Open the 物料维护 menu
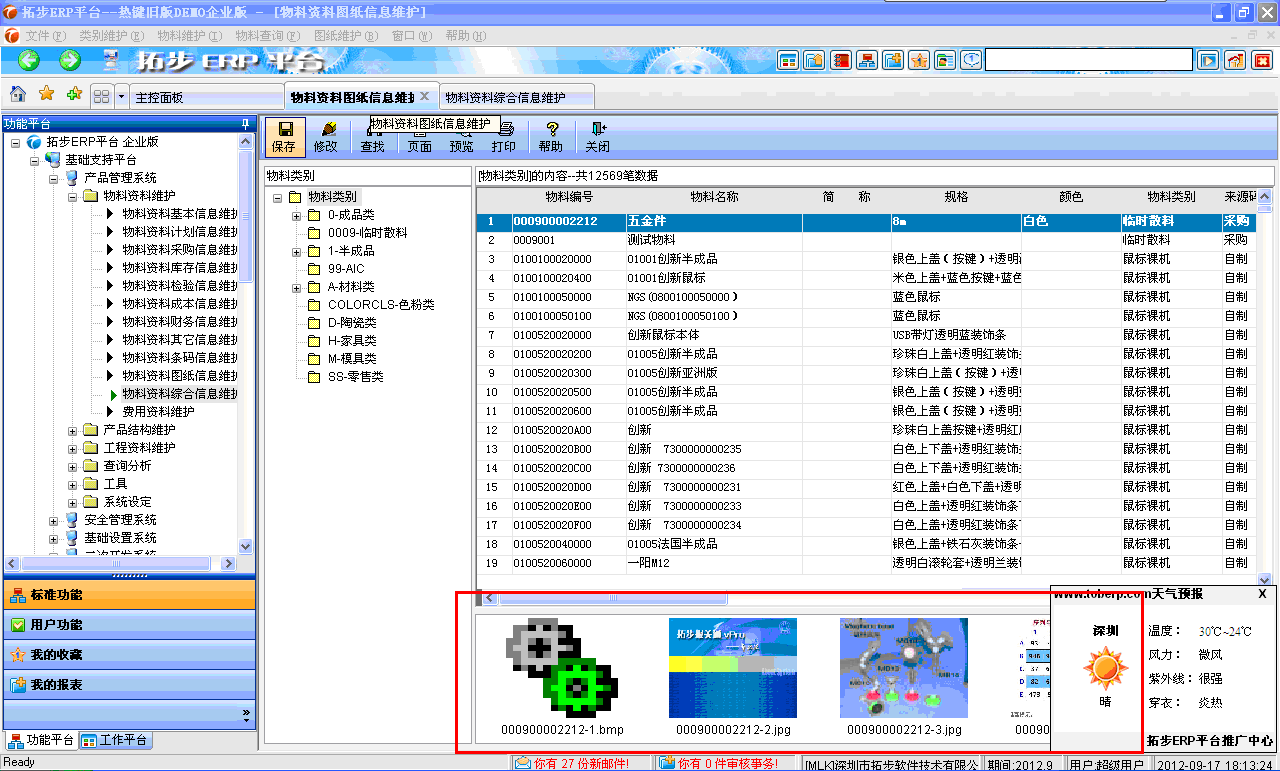The height and width of the screenshot is (771, 1280). pyautogui.click(x=188, y=36)
